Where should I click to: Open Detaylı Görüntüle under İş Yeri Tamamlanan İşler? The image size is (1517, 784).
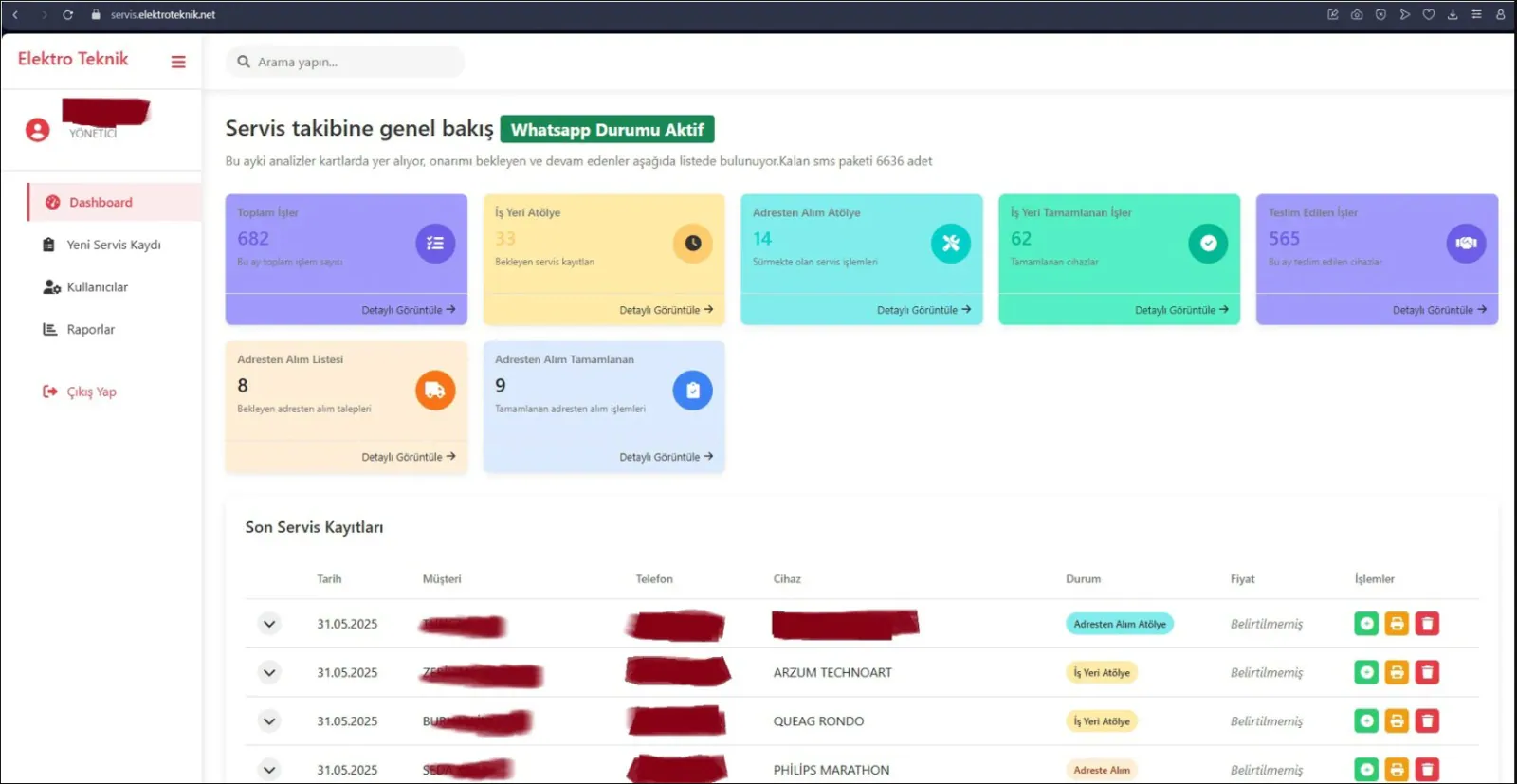(x=1182, y=310)
